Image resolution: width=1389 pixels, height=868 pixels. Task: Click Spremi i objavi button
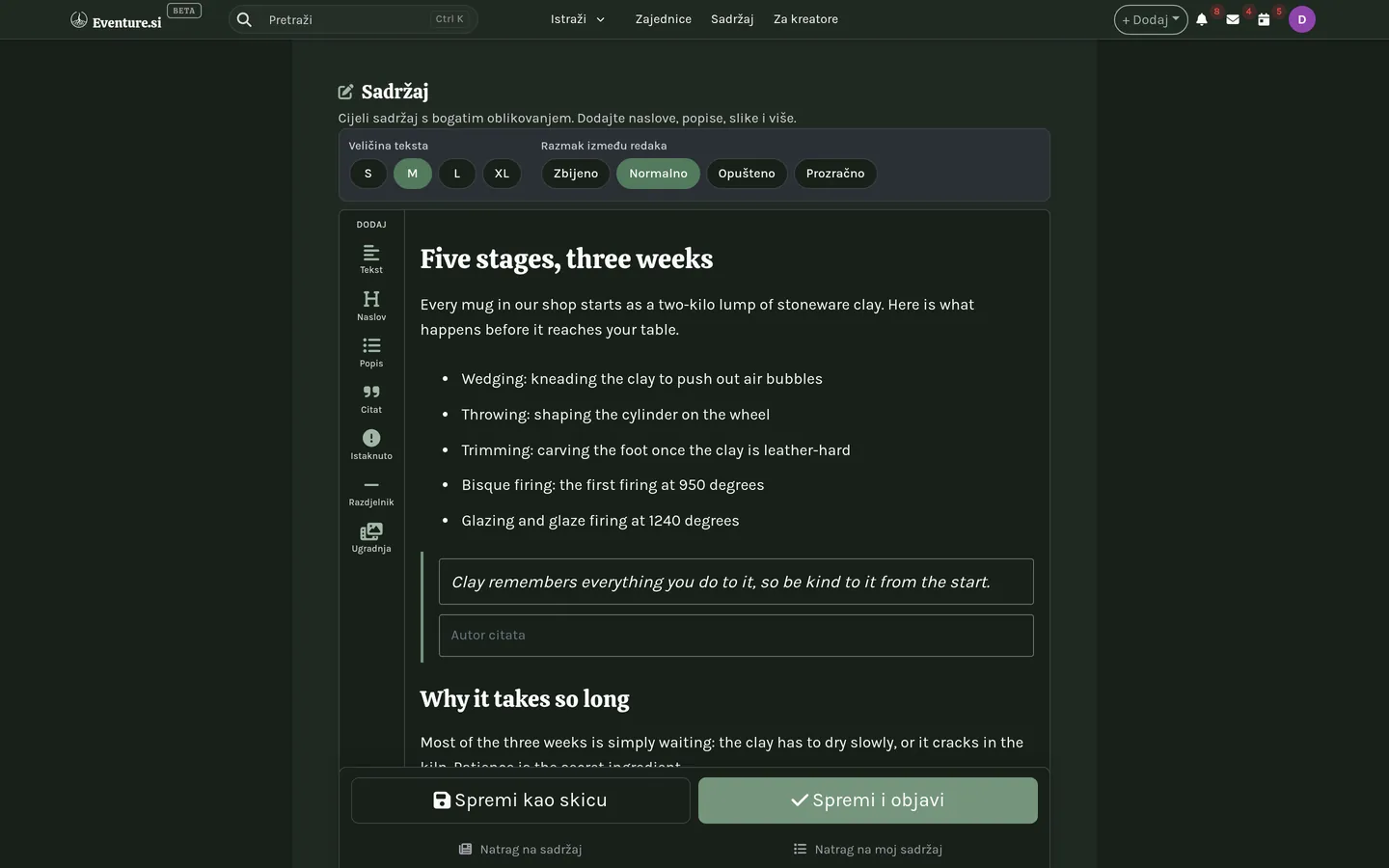click(868, 800)
